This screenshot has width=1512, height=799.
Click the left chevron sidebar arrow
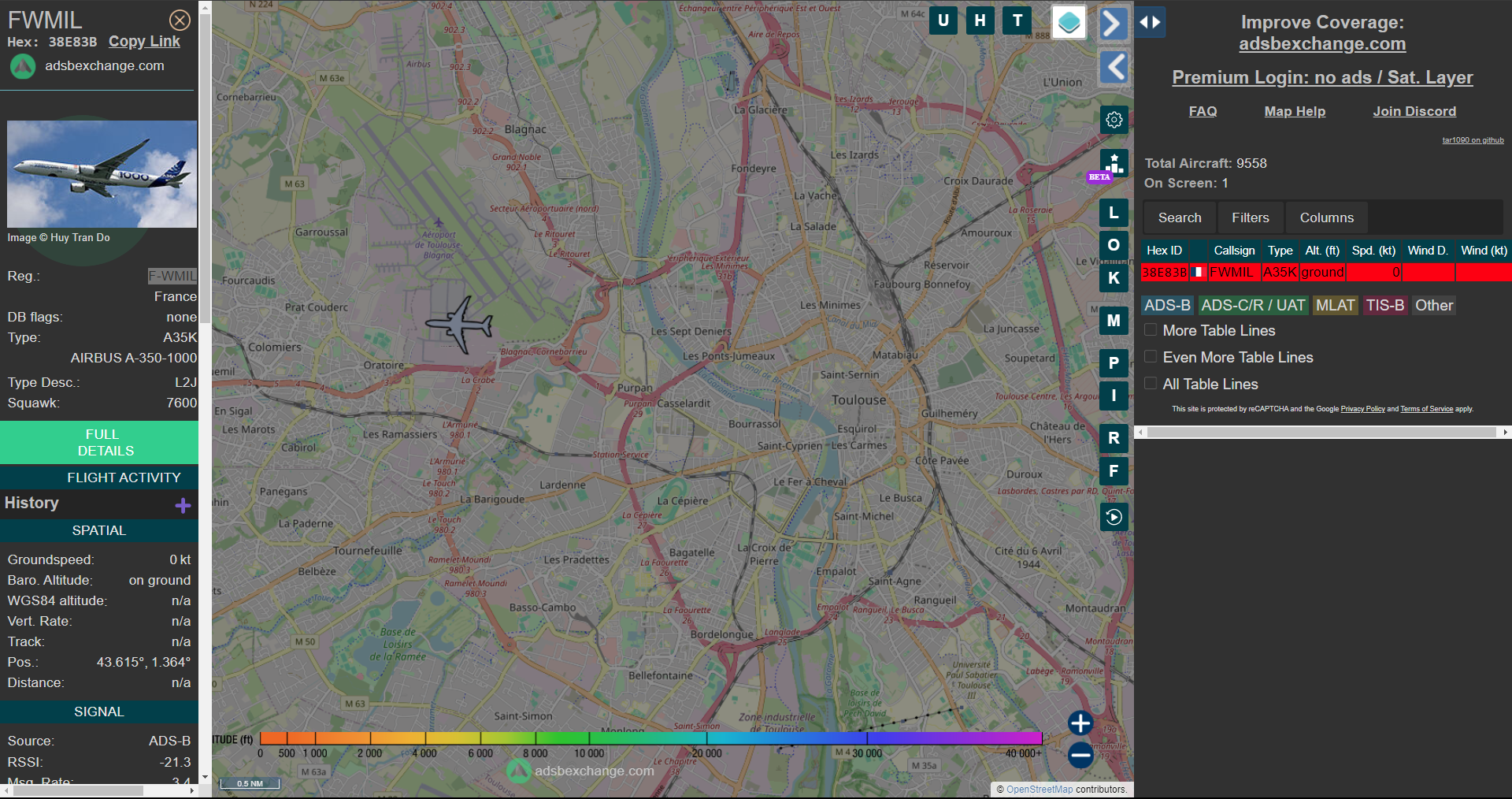tap(1114, 68)
